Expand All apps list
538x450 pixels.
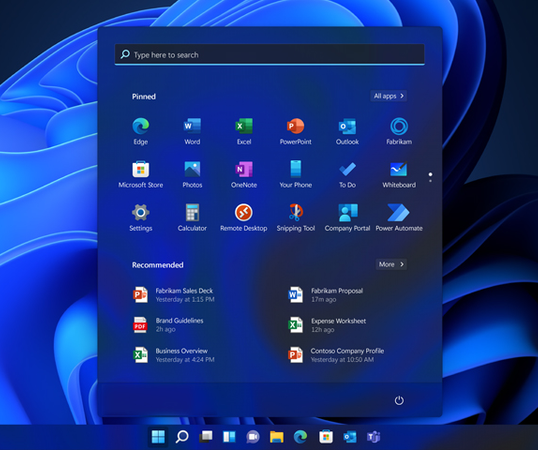click(388, 96)
